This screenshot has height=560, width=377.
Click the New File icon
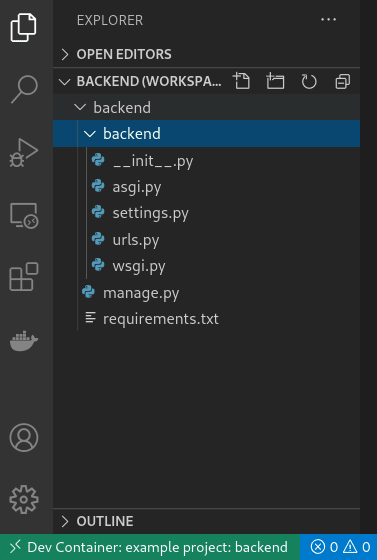click(241, 81)
